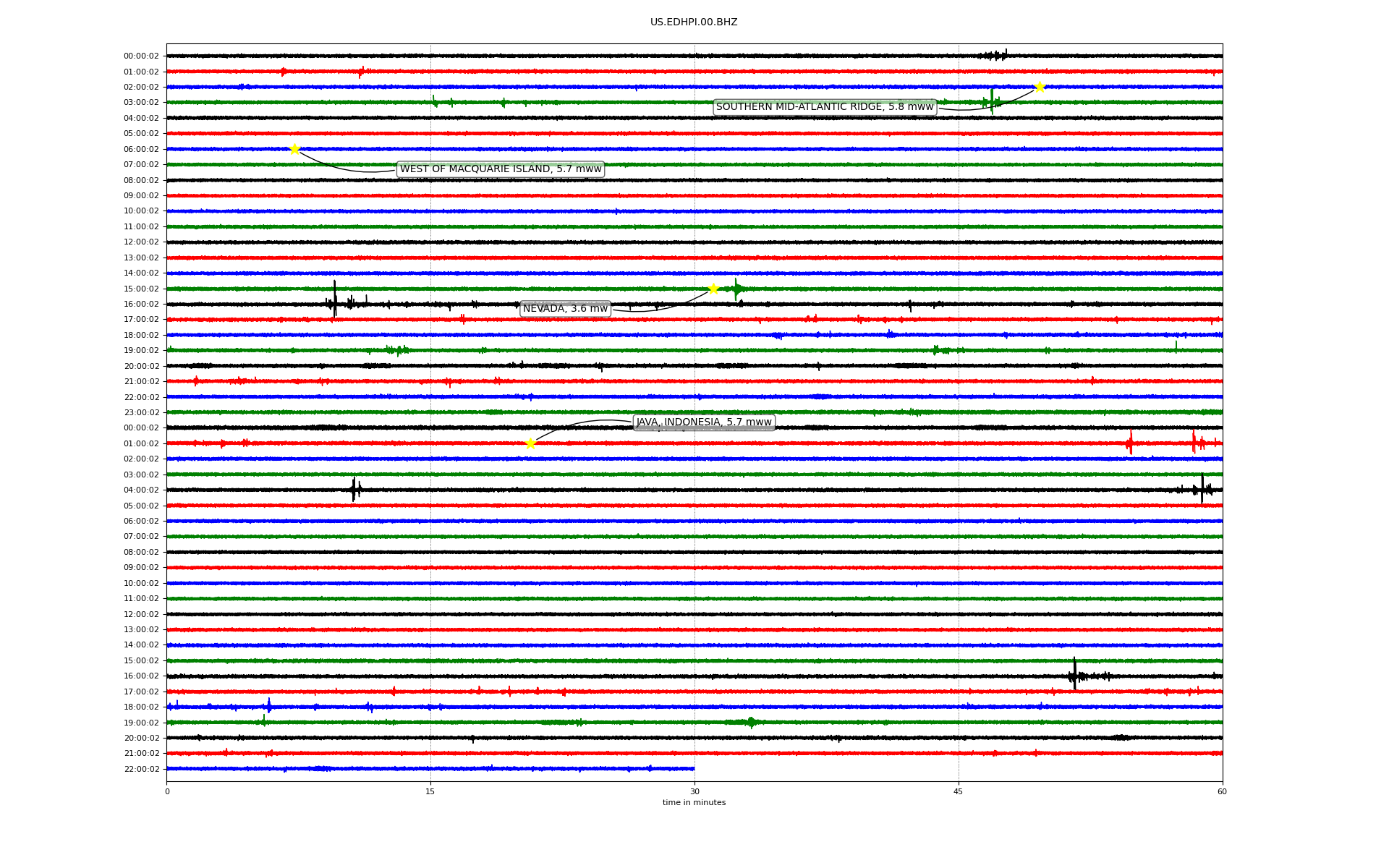The height and width of the screenshot is (868, 1389).
Task: Click the first 00:00:02 row label
Action: pyautogui.click(x=141, y=56)
